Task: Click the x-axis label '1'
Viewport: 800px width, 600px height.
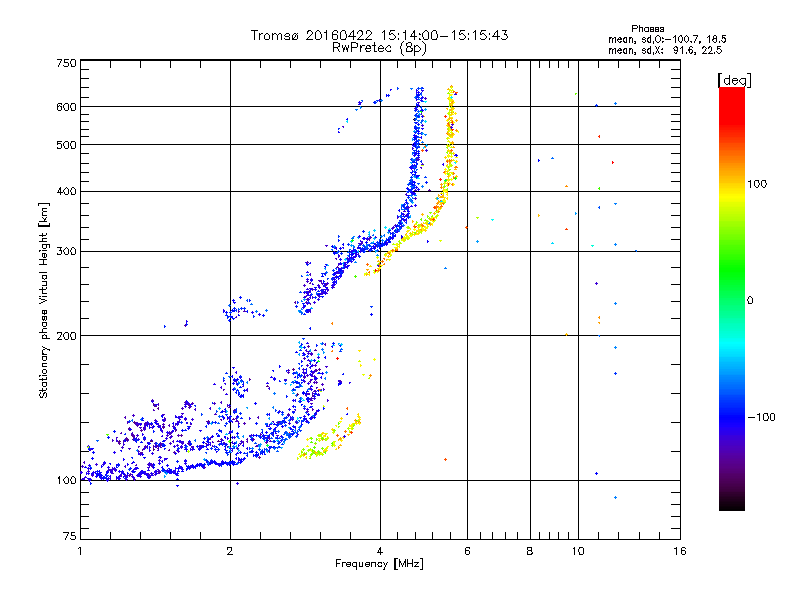Action: point(80,551)
